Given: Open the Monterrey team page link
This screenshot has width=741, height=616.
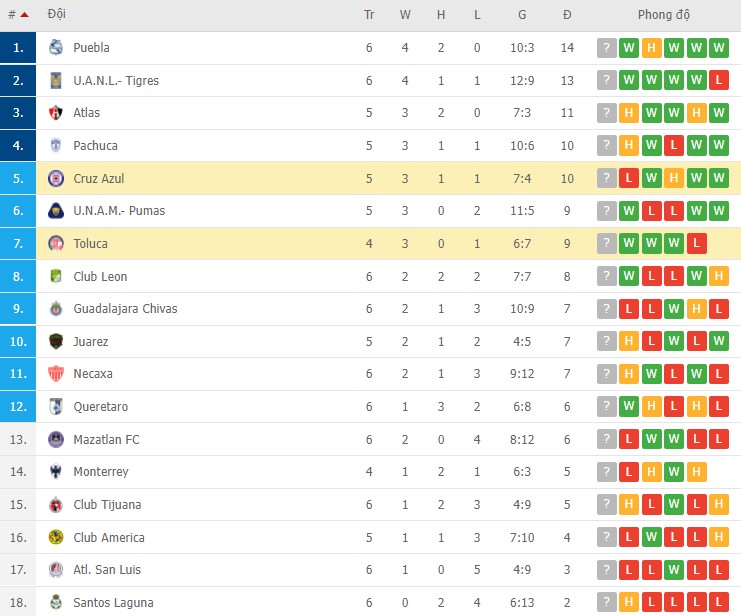Looking at the screenshot, I should click(x=101, y=472).
